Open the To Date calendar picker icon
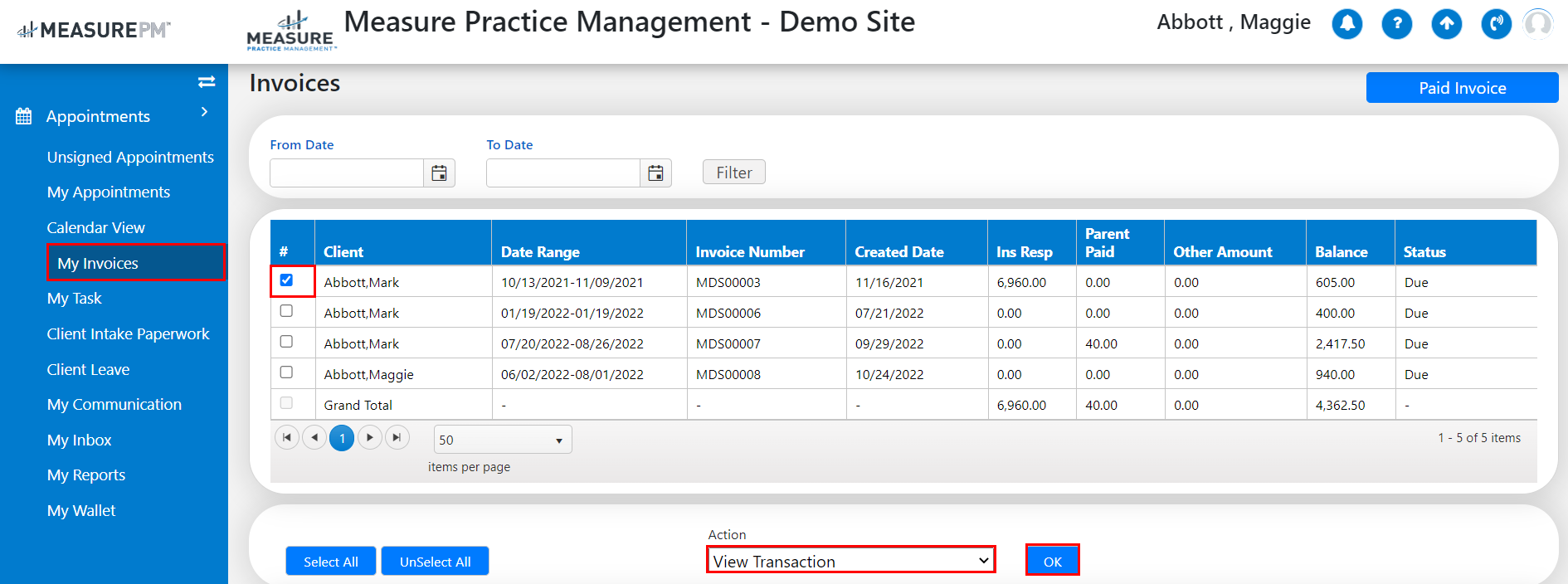The width and height of the screenshot is (1568, 584). (x=655, y=173)
